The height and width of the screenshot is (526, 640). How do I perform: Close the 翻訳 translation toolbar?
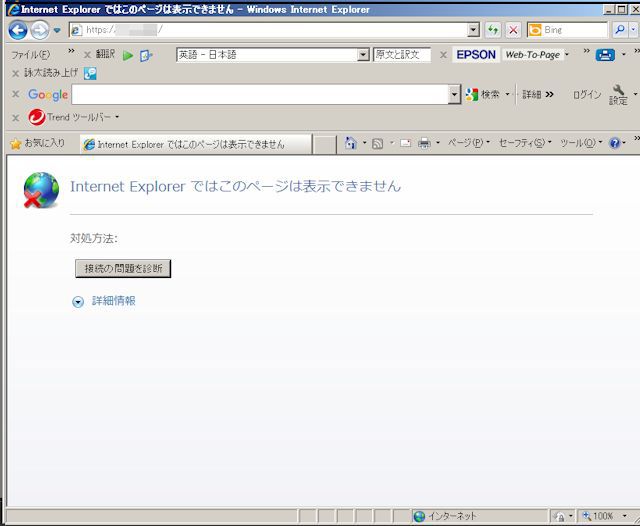click(x=87, y=55)
